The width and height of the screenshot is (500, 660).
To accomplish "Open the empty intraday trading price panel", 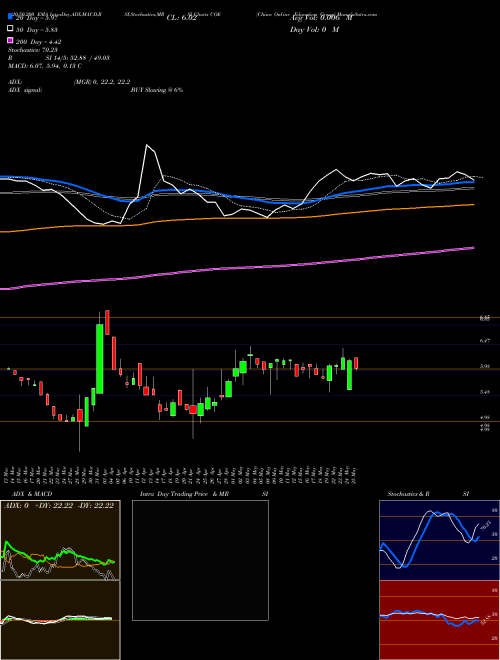I will (x=200, y=560).
